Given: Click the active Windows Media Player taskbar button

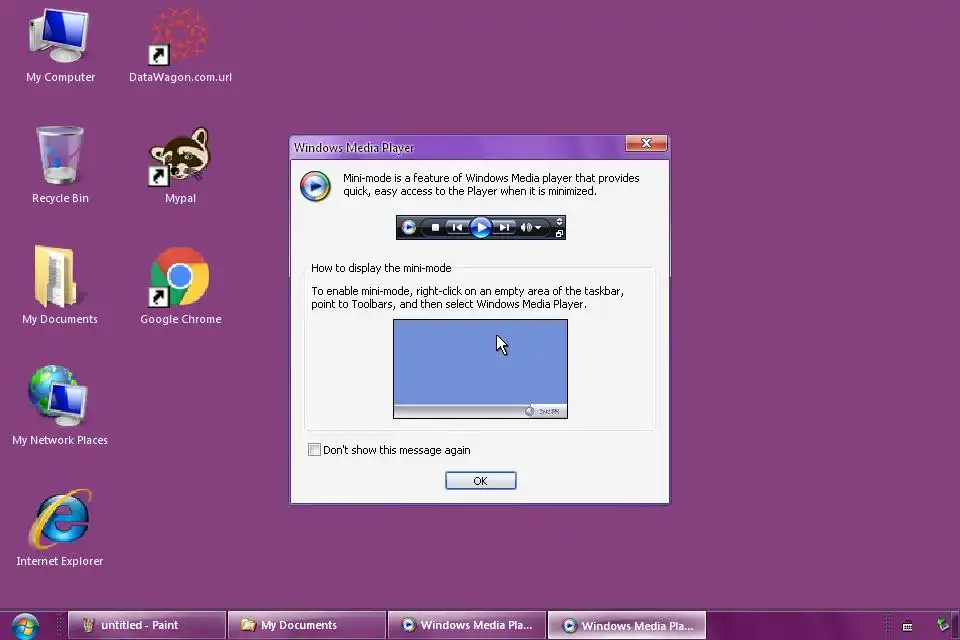Looking at the screenshot, I should 627,625.
